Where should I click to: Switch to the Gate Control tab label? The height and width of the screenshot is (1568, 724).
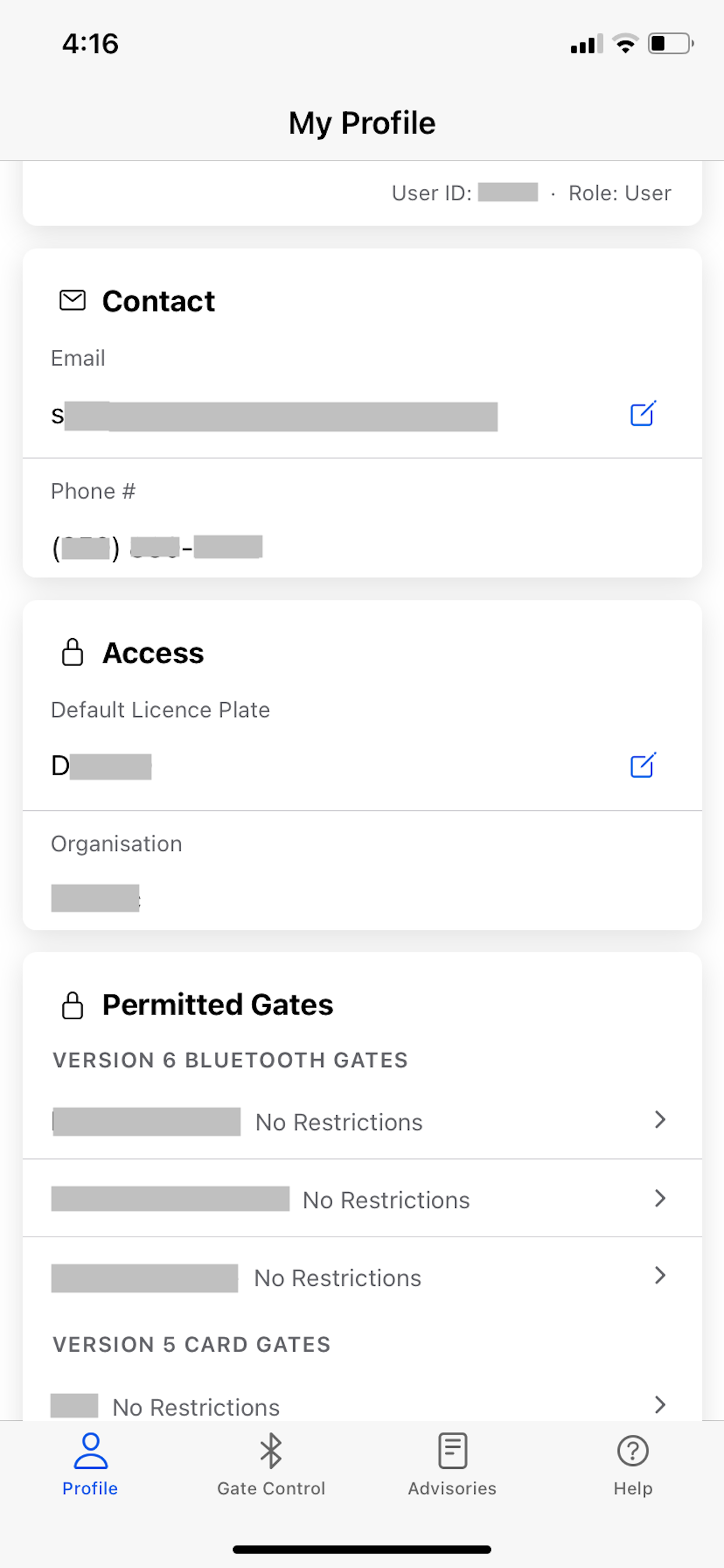coord(270,1488)
